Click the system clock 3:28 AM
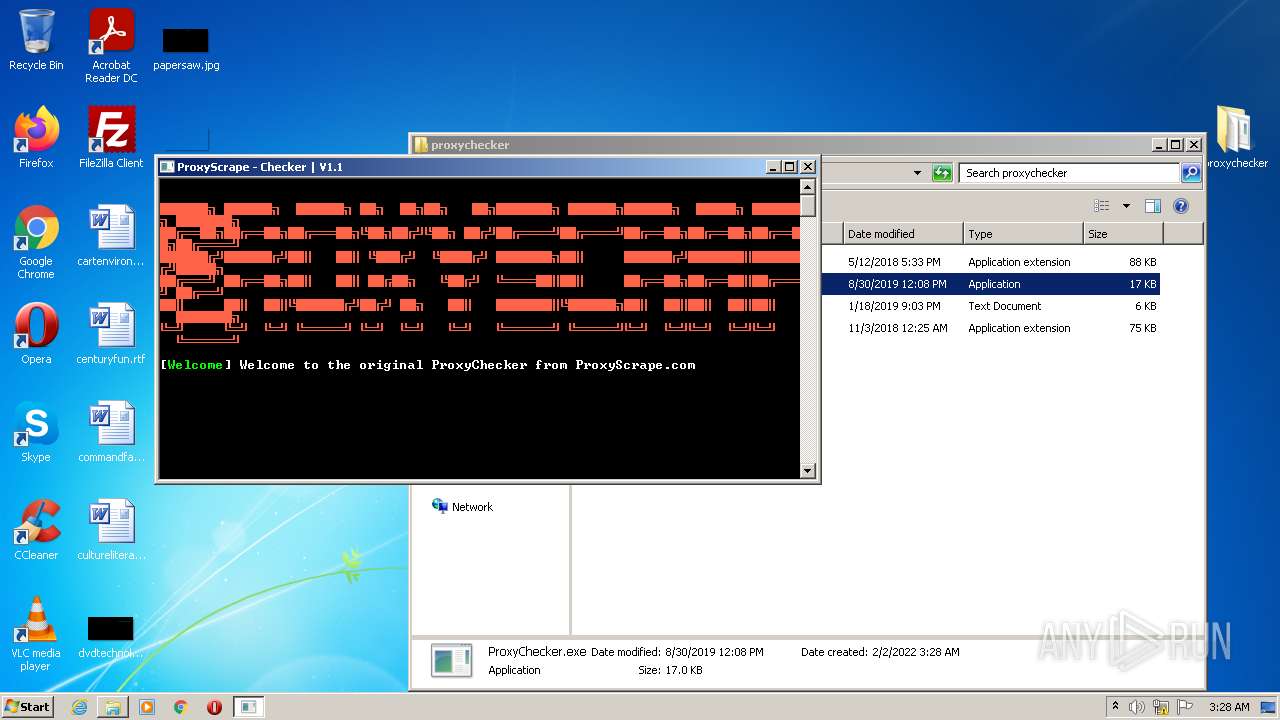Screen dimensions: 1280x720 point(1229,707)
